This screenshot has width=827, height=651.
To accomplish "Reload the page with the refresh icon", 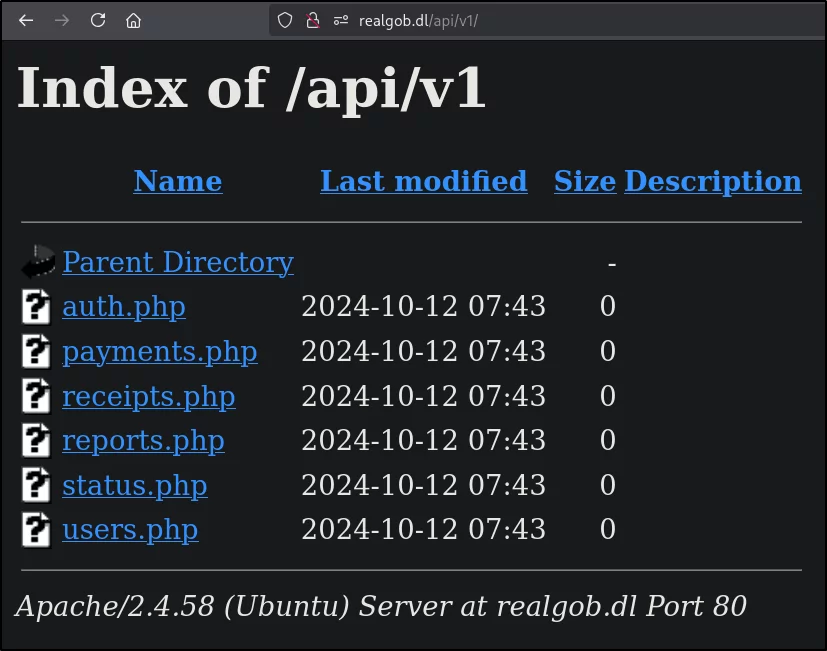I will coord(98,21).
